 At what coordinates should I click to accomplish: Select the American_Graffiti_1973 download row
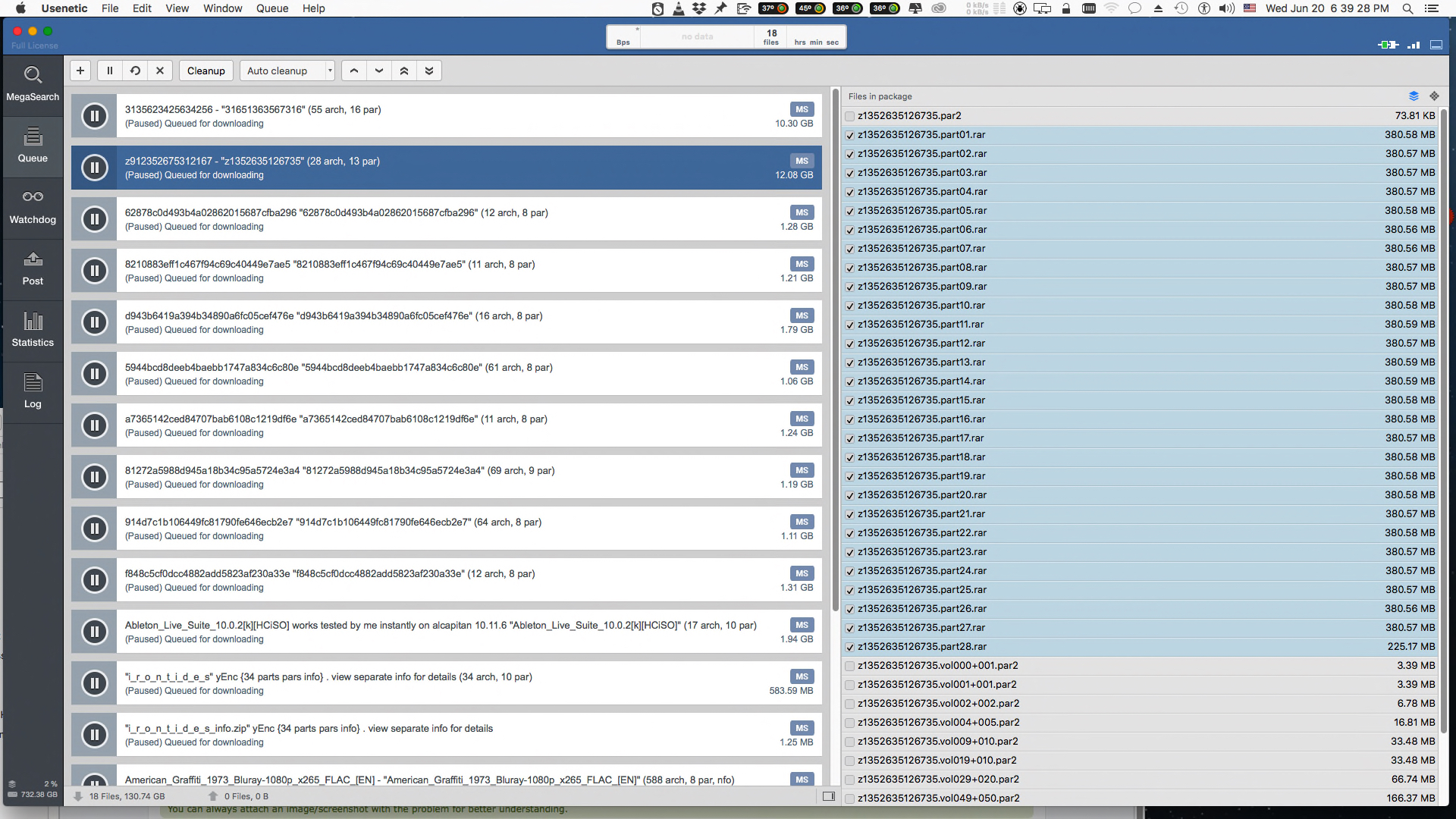446,776
